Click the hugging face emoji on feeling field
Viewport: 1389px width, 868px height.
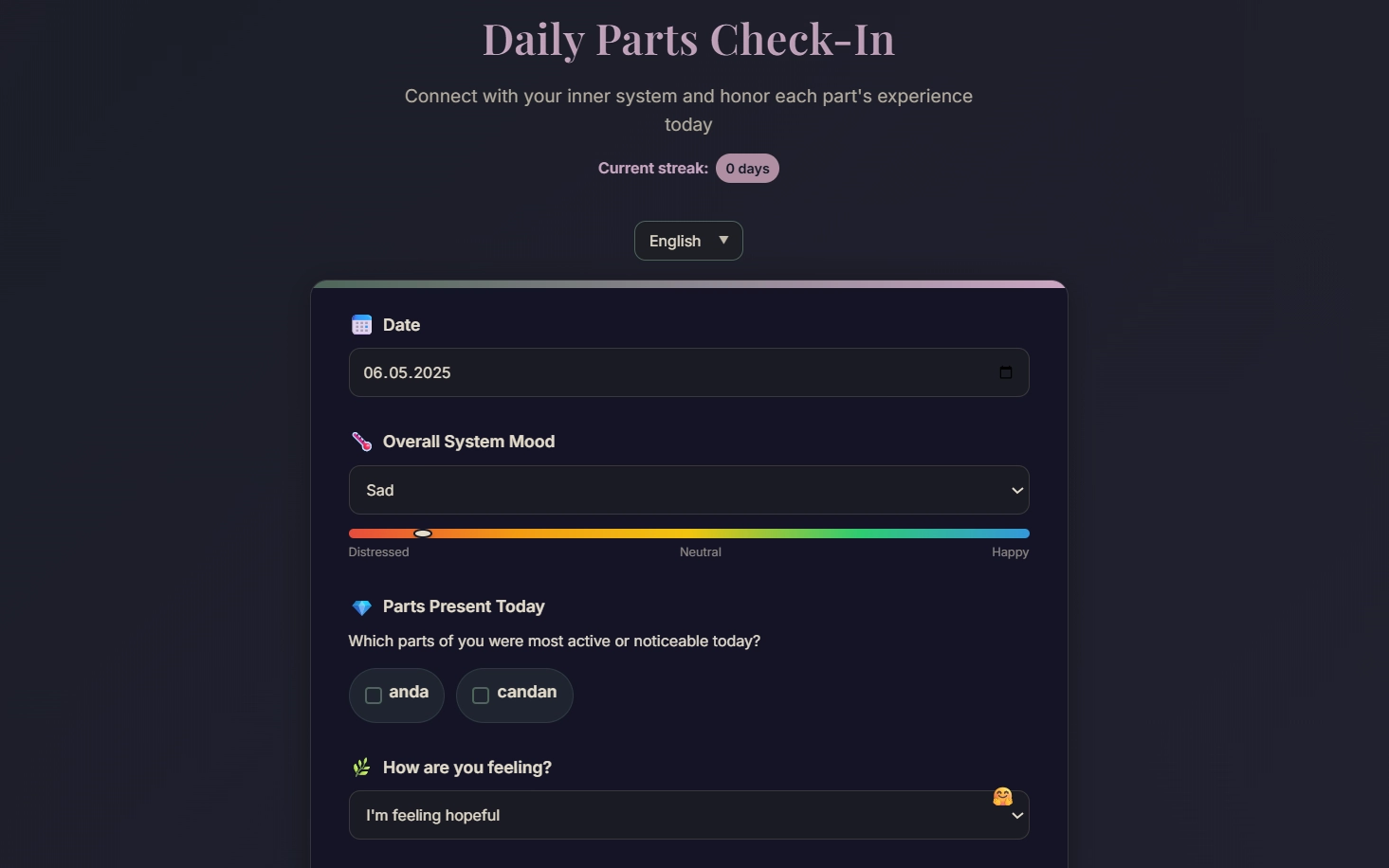pos(1002,797)
